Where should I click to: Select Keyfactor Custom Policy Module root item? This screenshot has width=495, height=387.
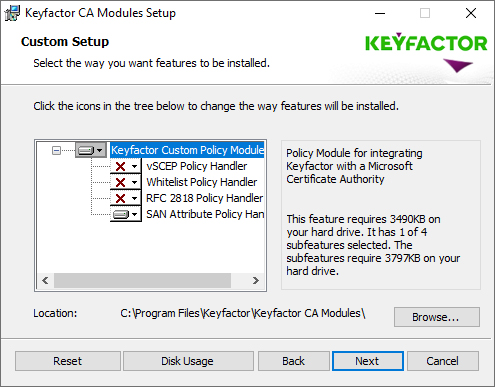187,150
